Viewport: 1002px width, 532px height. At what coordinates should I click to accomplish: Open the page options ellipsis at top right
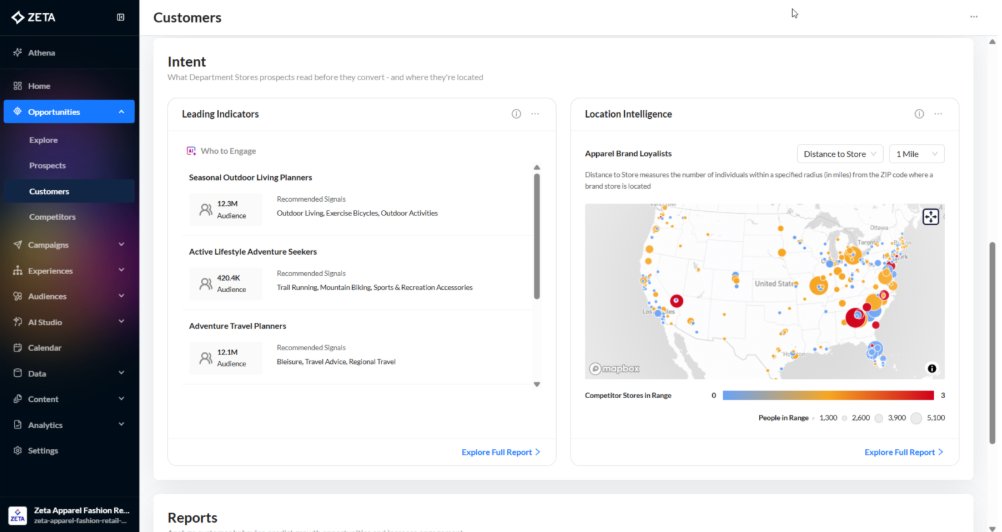pyautogui.click(x=974, y=17)
